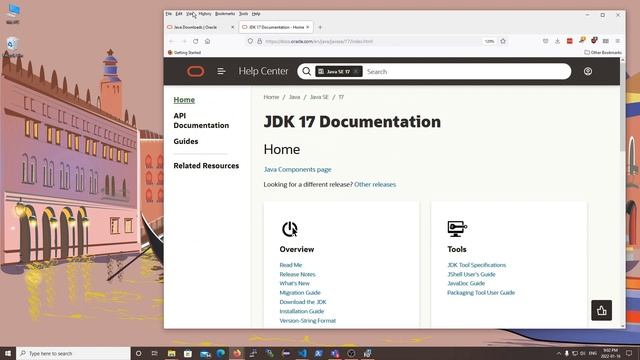Click the Overview card icon

click(x=290, y=229)
